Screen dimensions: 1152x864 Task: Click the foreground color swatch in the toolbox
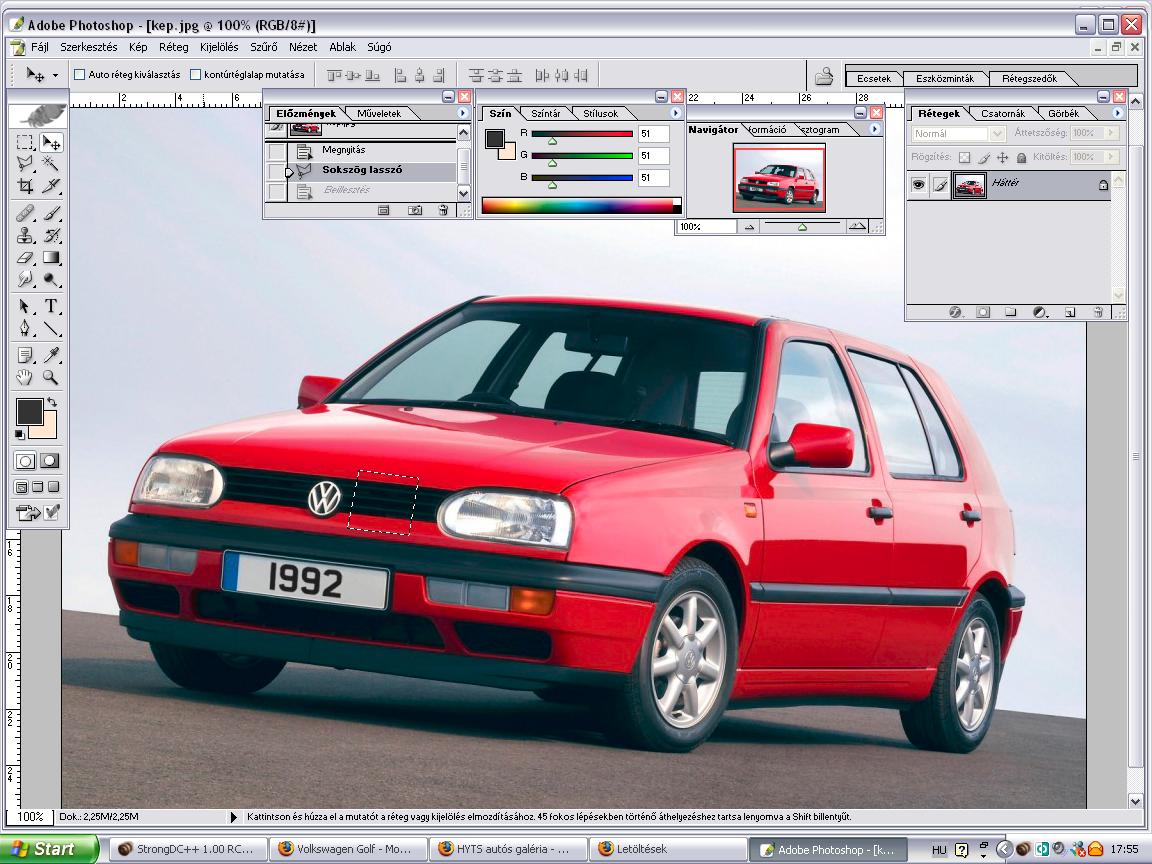pos(28,410)
